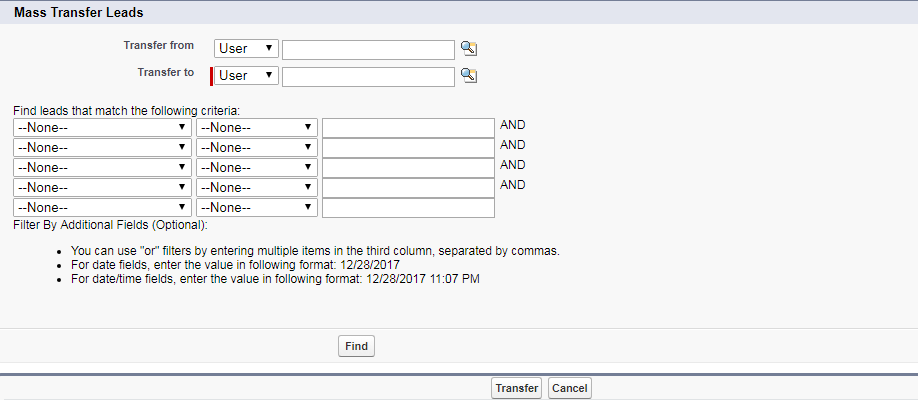This screenshot has width=918, height=400.
Task: Expand the second row operator dropdown
Action: tap(256, 148)
